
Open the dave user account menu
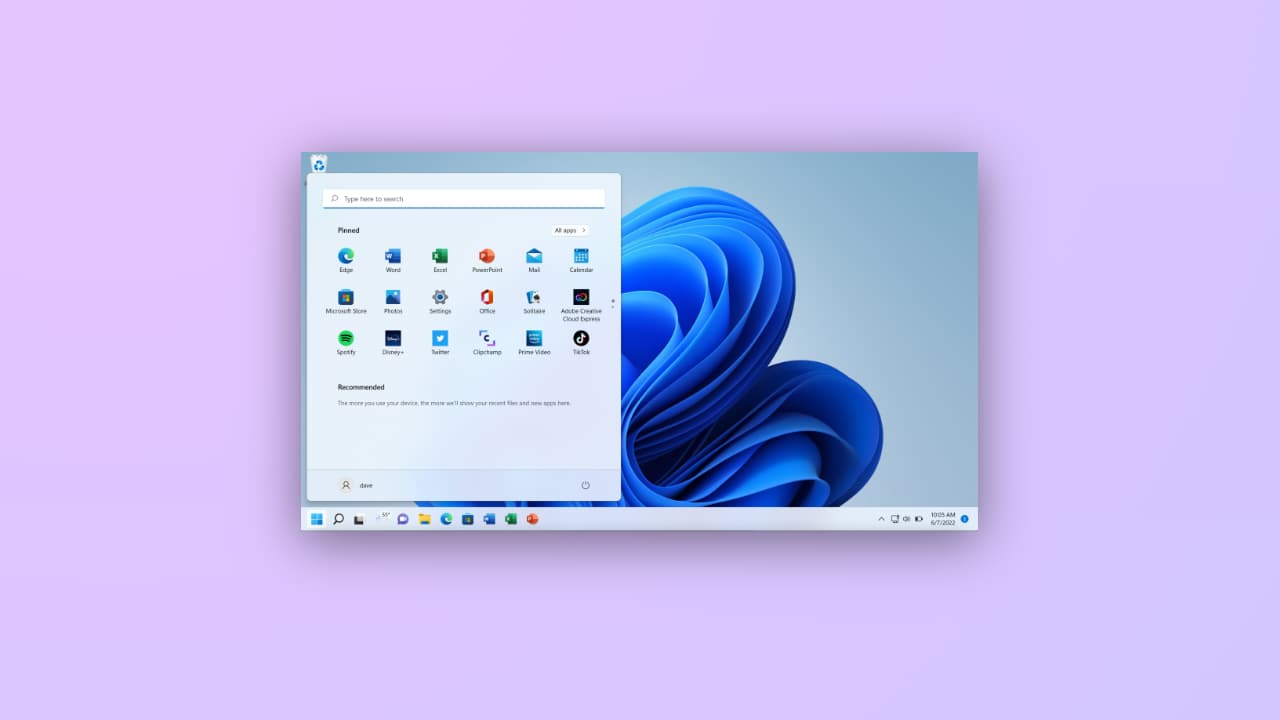point(356,485)
